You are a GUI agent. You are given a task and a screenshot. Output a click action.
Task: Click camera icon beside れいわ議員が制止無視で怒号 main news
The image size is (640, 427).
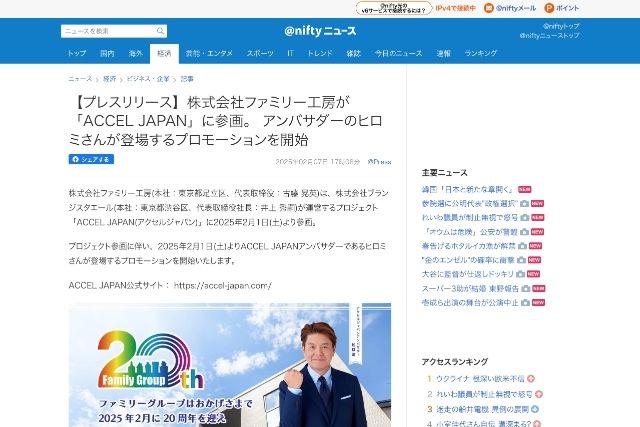(525, 218)
